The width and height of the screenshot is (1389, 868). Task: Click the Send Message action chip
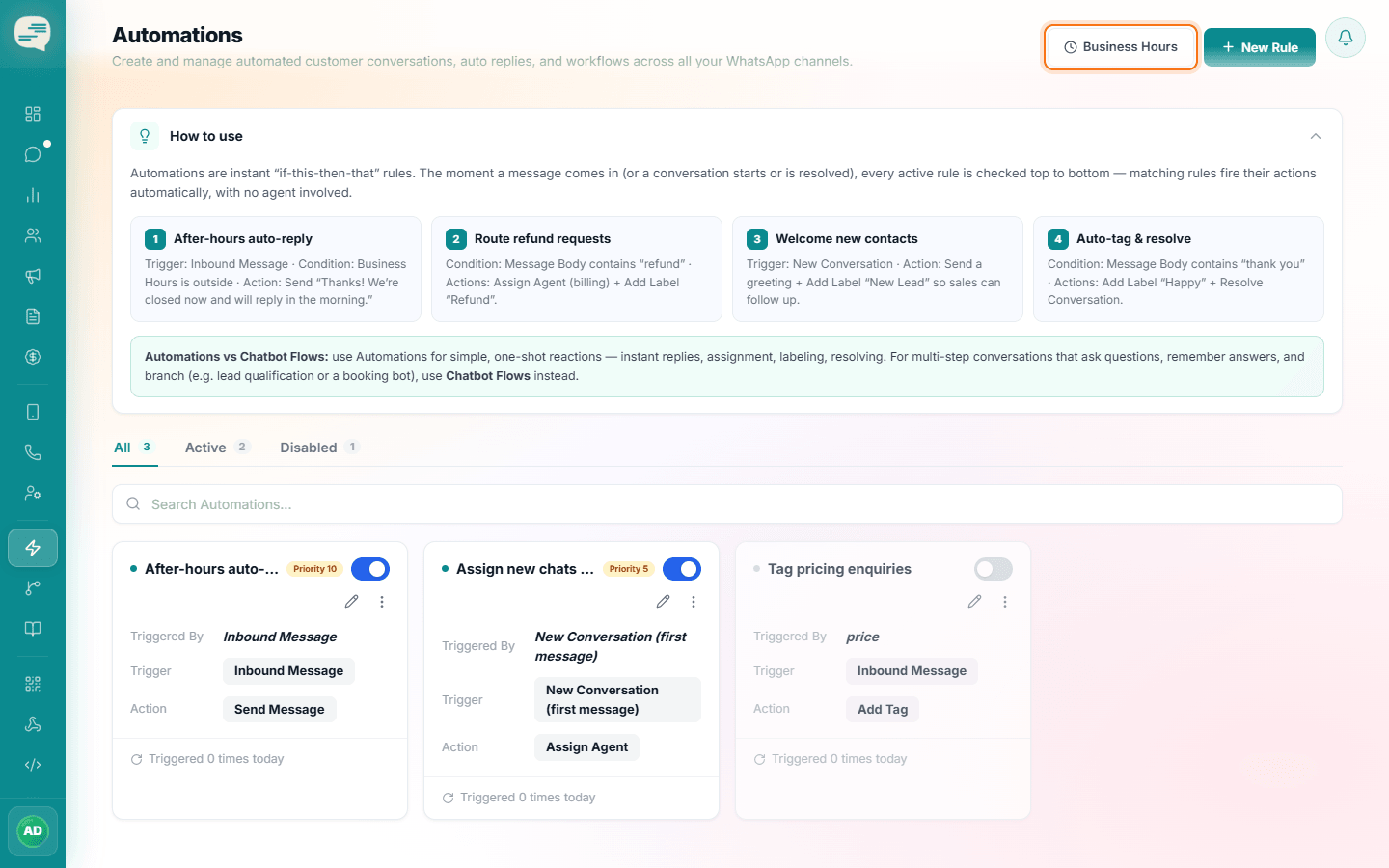coord(280,709)
